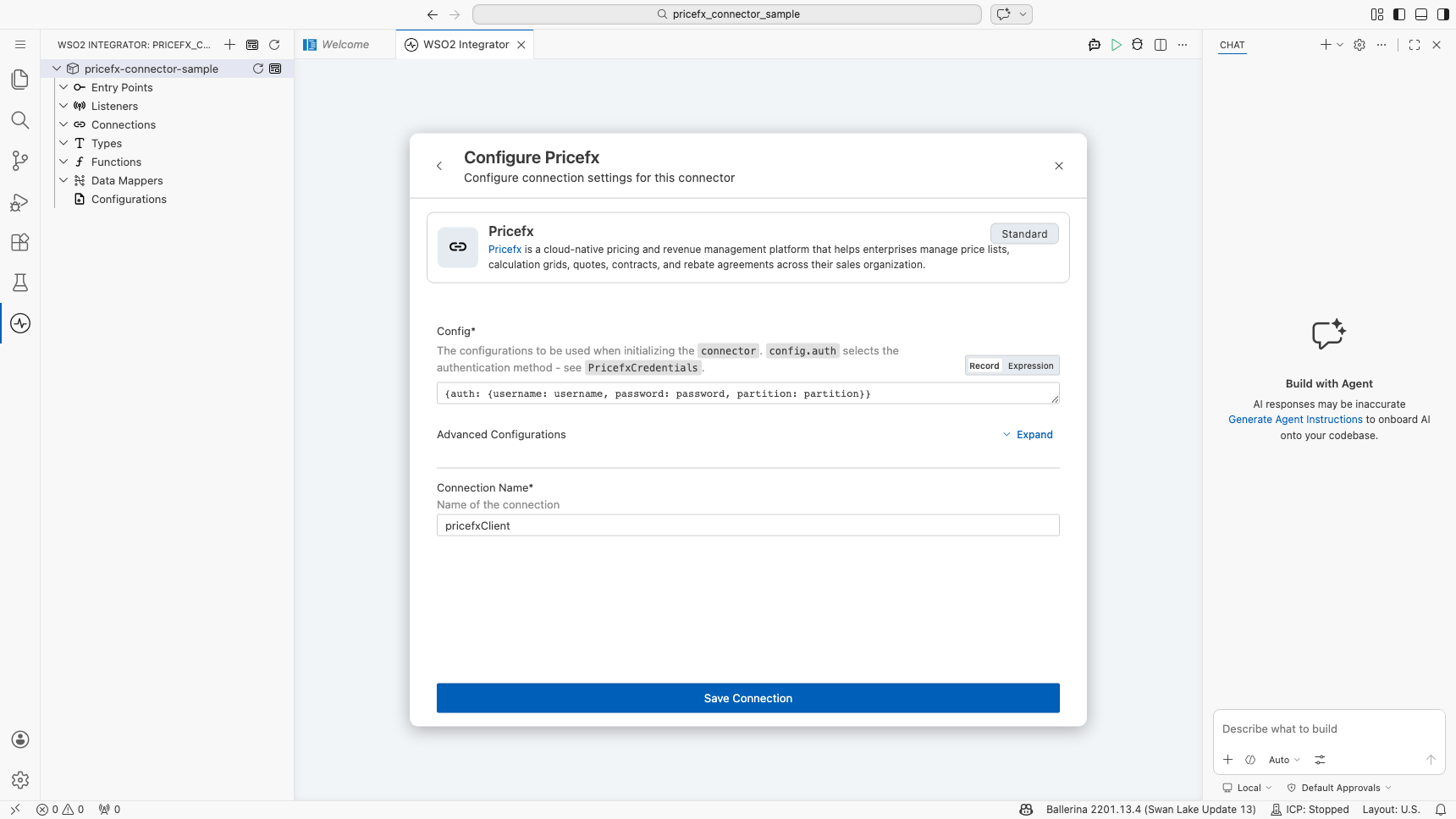Open the hamburger application menu
The height and width of the screenshot is (819, 1456).
[x=20, y=45]
